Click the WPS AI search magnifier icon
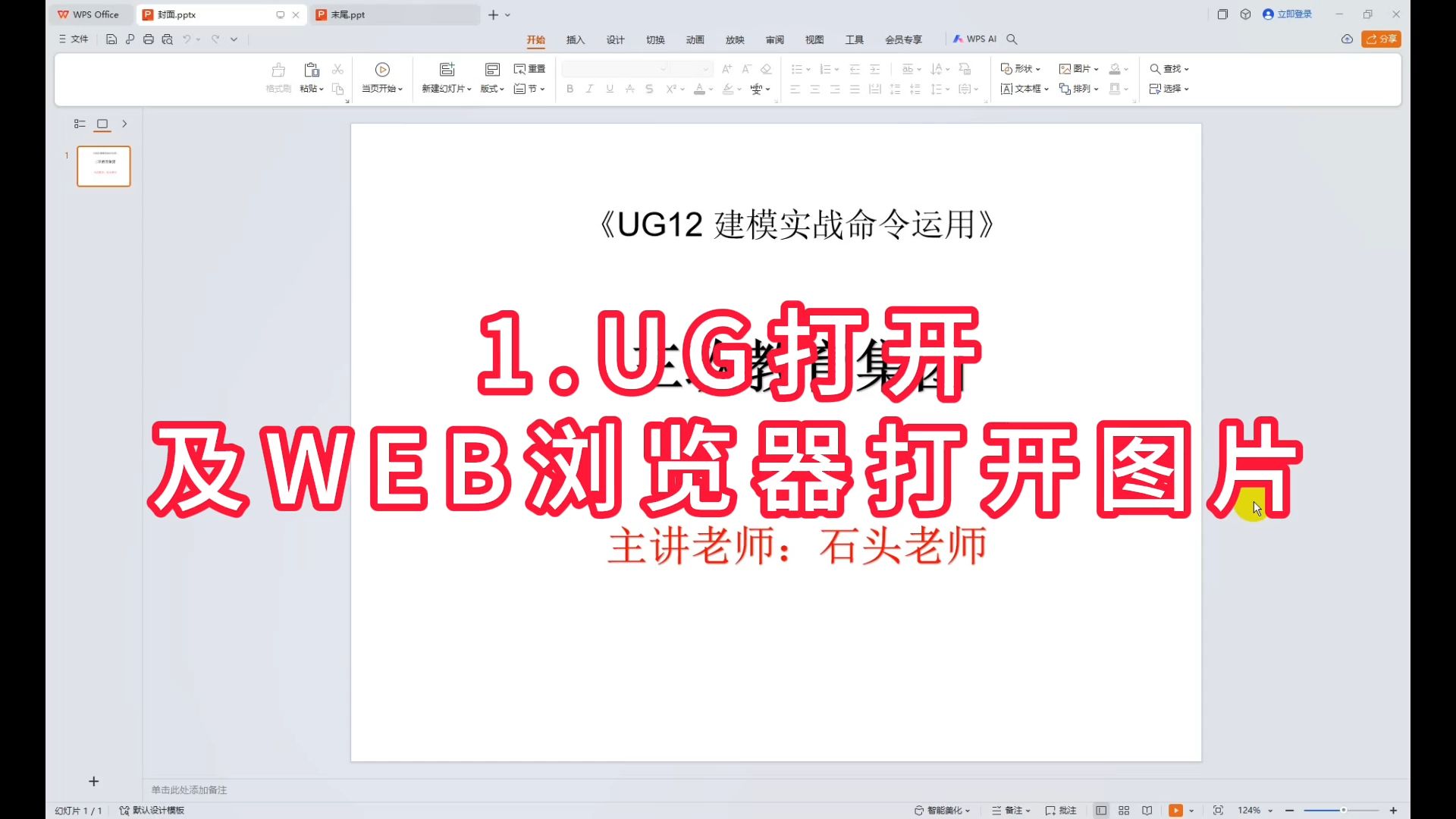The image size is (1456, 819). (1012, 39)
